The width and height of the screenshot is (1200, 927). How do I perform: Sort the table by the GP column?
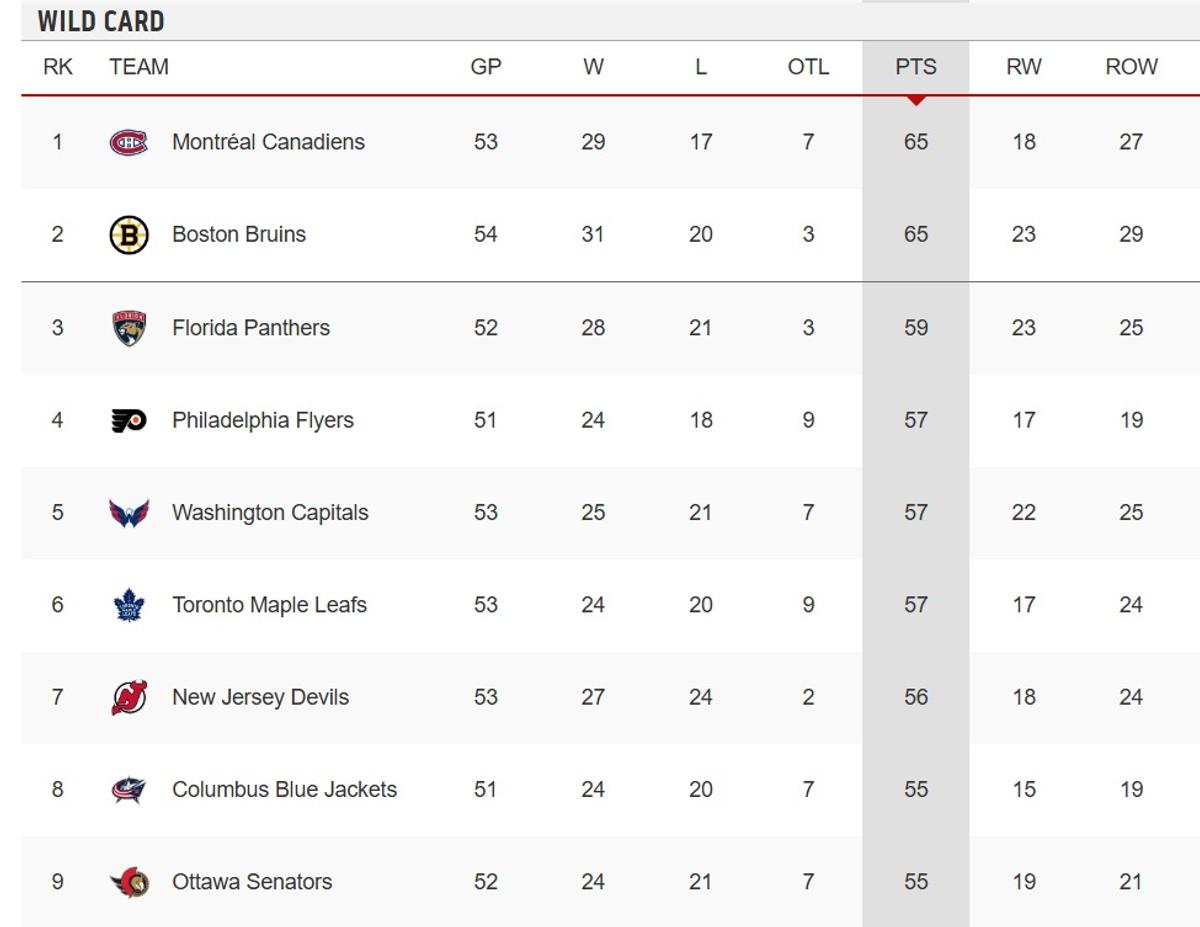pyautogui.click(x=486, y=67)
